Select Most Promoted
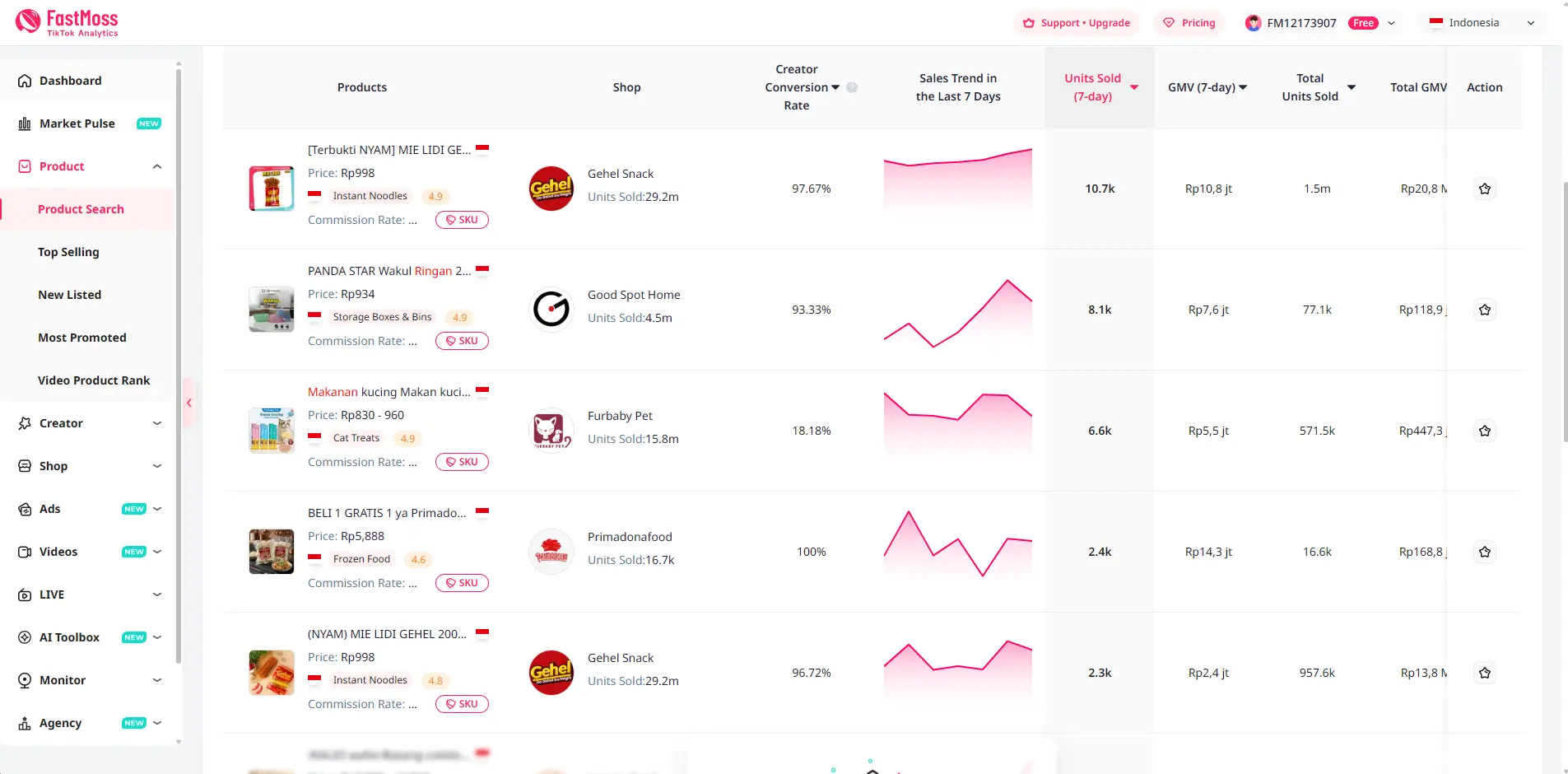This screenshot has height=774, width=1568. tap(82, 338)
